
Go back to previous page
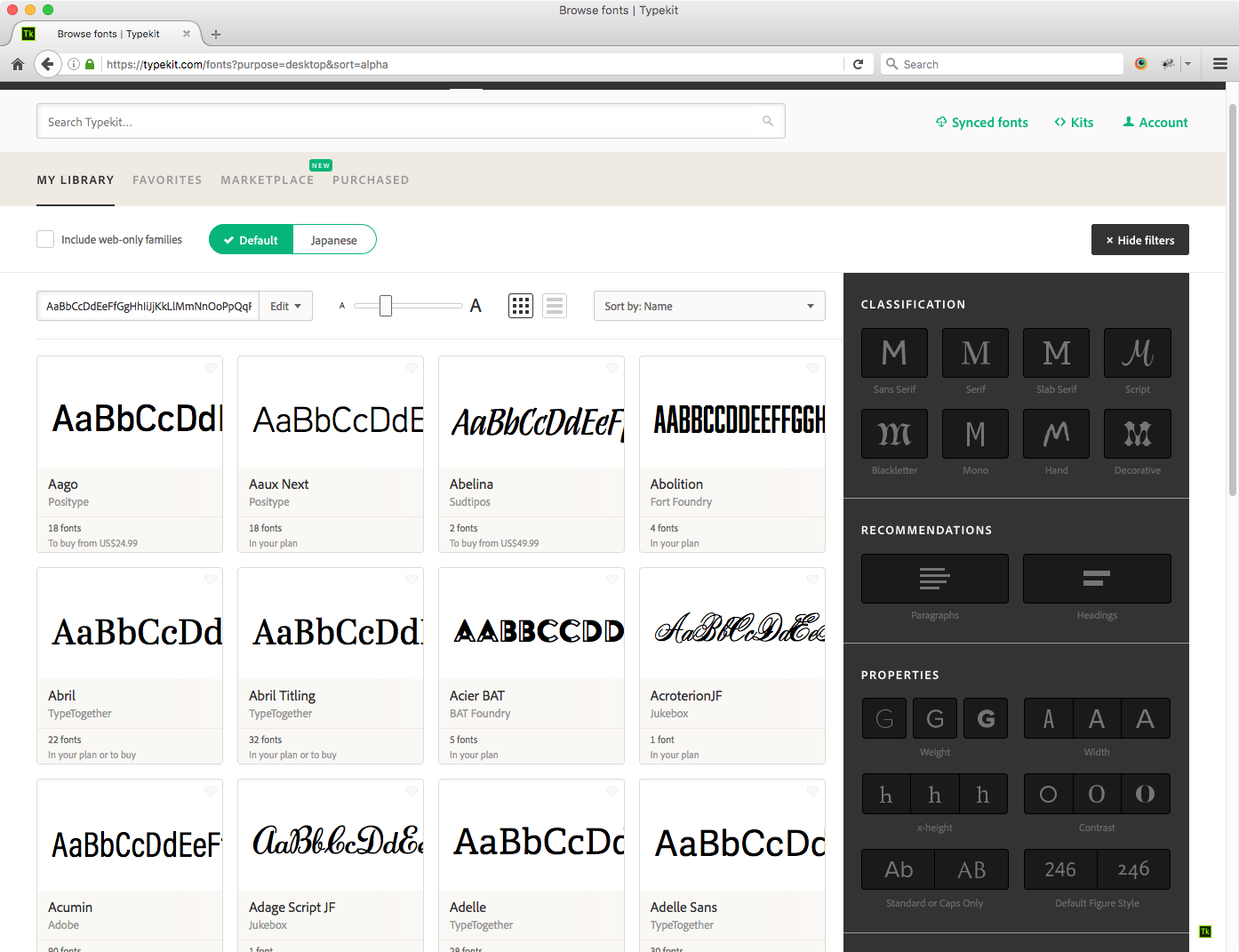point(47,64)
